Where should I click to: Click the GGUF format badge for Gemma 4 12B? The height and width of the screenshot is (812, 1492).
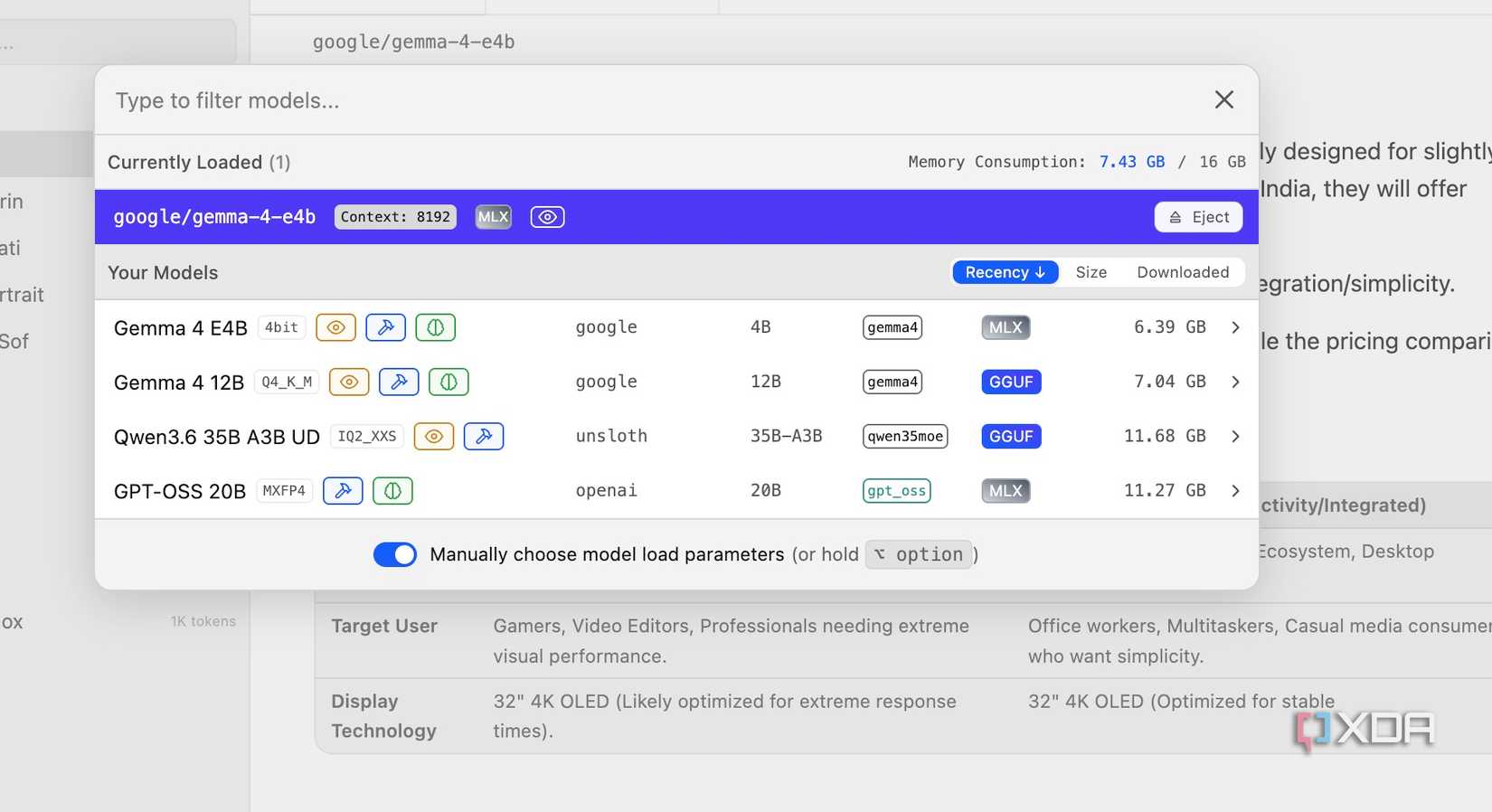point(1011,382)
